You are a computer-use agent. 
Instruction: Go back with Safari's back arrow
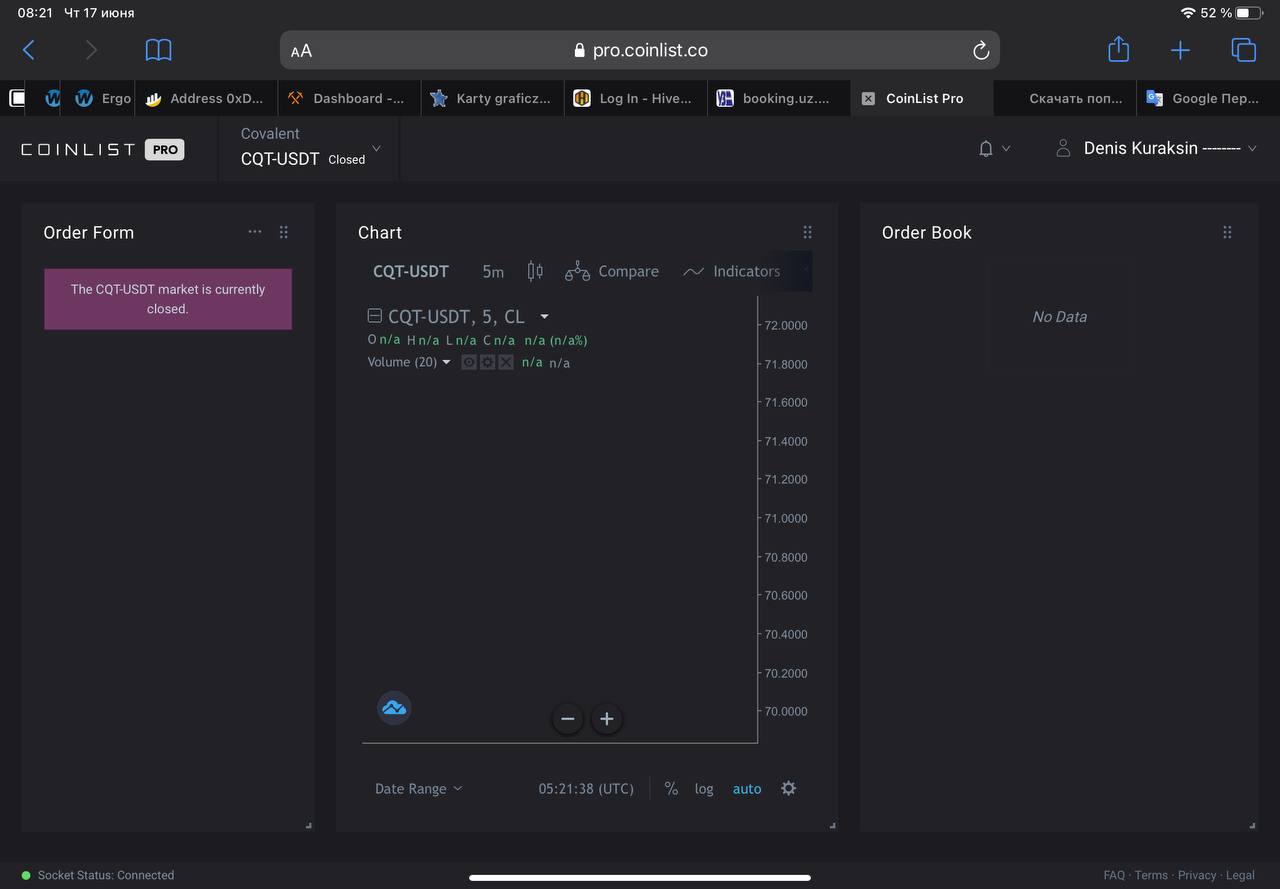pos(28,50)
